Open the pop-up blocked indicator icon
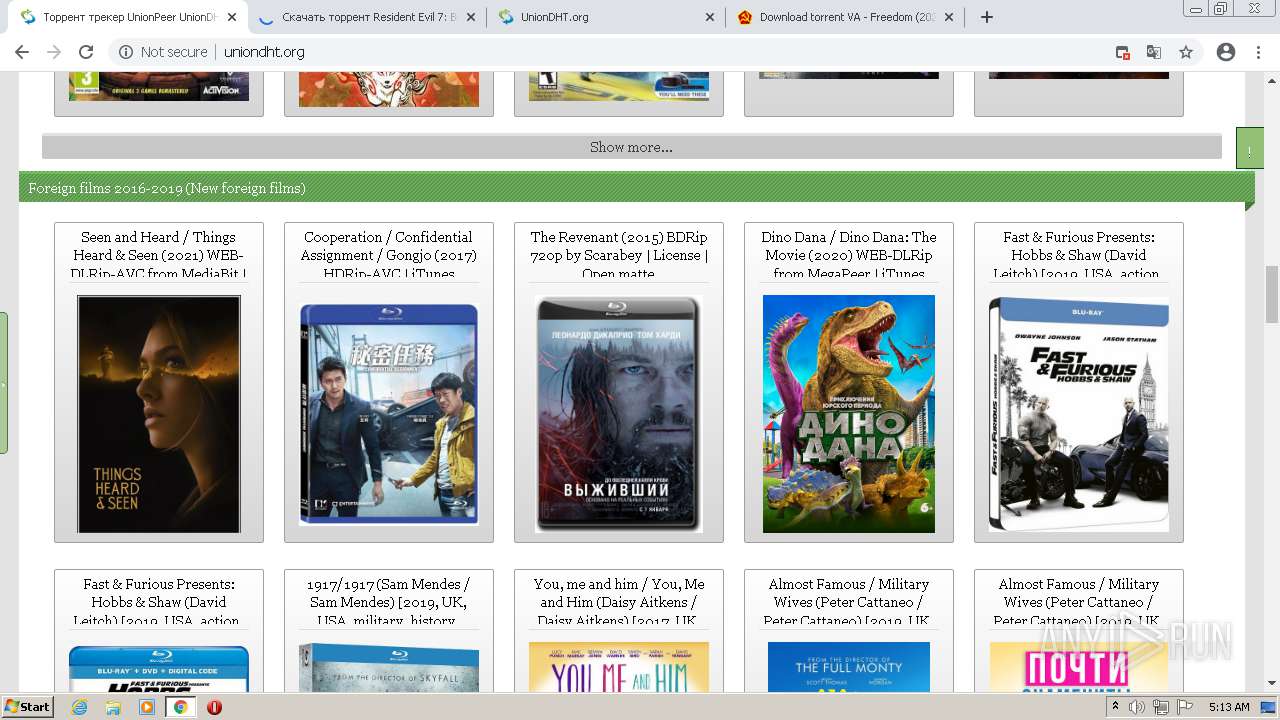This screenshot has width=1280, height=720. coord(1122,52)
